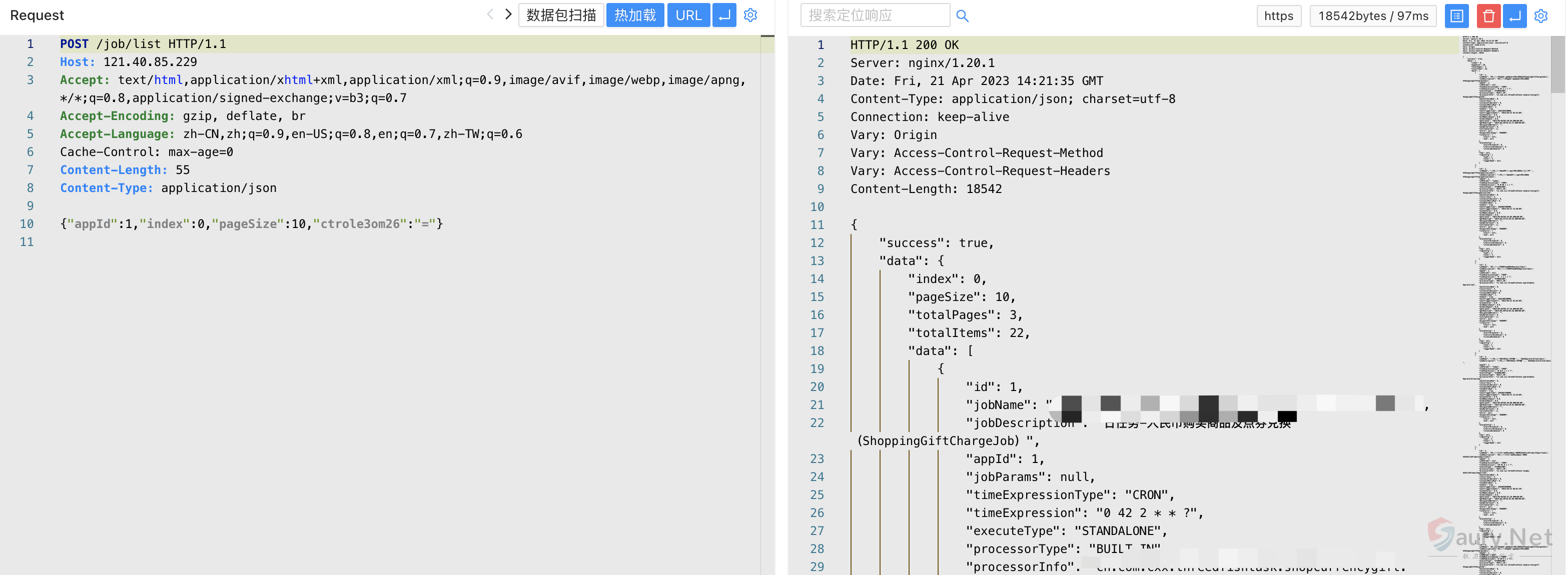The image size is (1568, 575).
Task: Click response line number 18 gutter
Action: pos(817,351)
